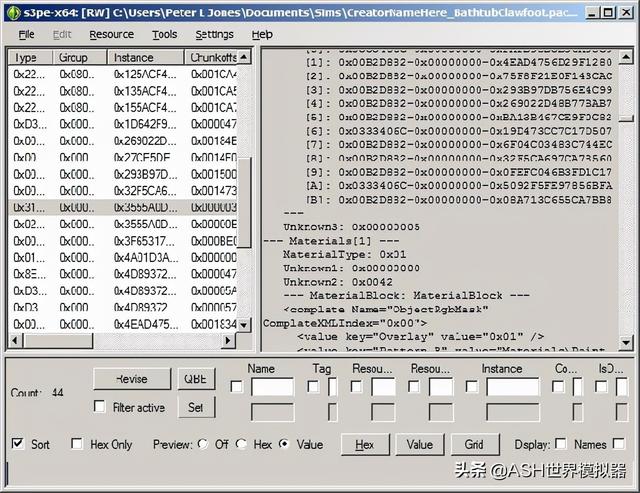Toggle the Filter active checkbox
The width and height of the screenshot is (640, 493).
tap(99, 406)
